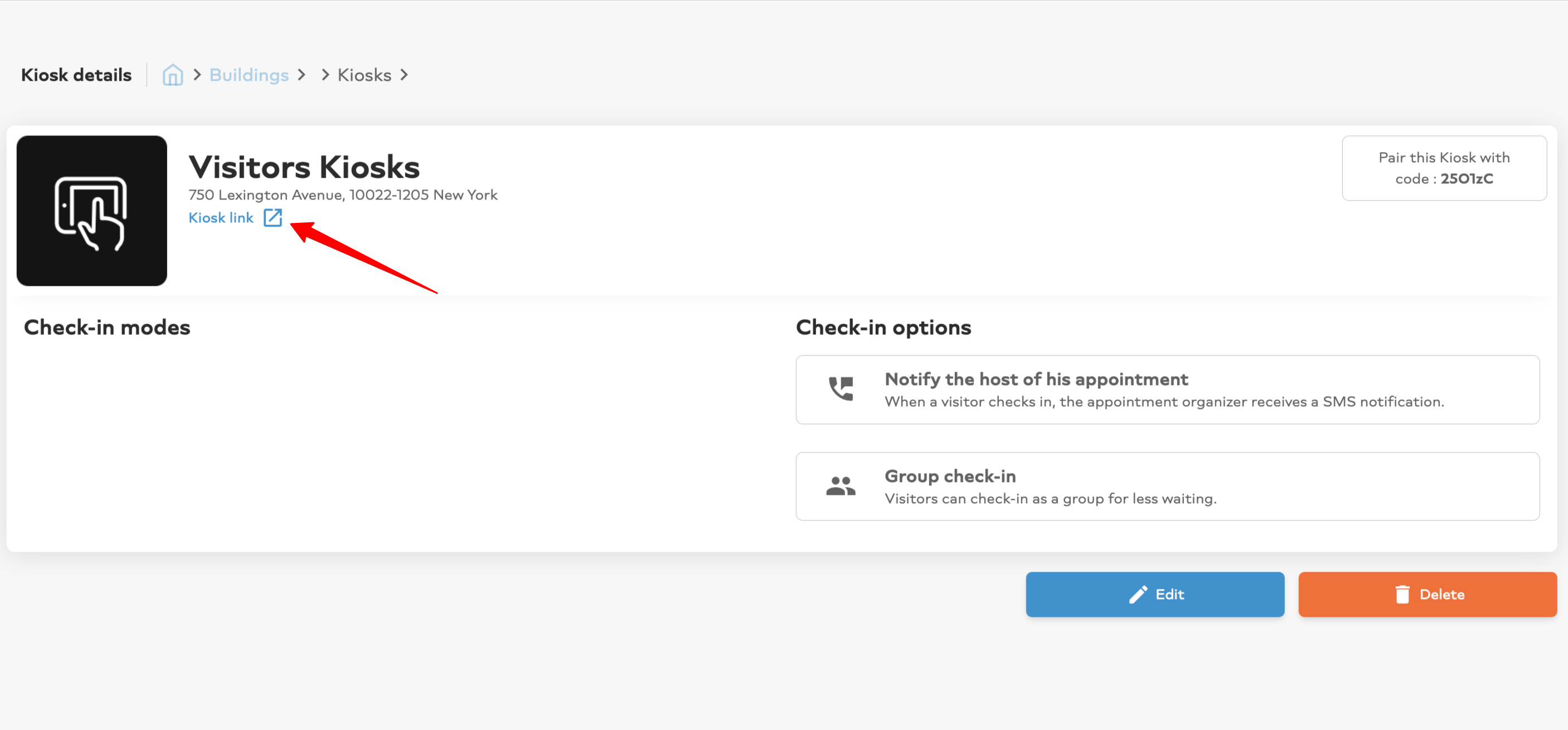The image size is (1568, 730).
Task: Select the Group check-in option card
Action: point(1167,486)
